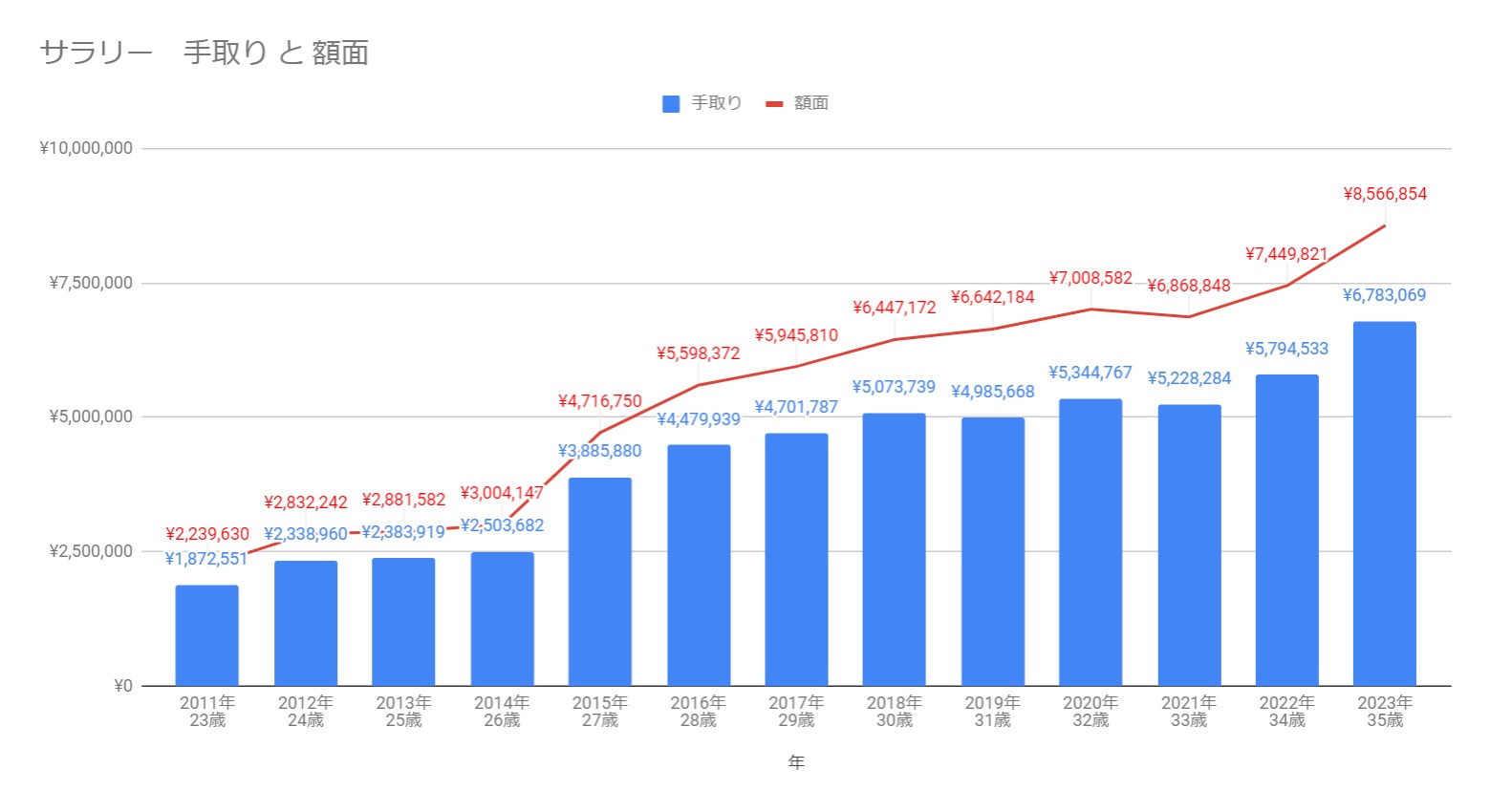The height and width of the screenshot is (812, 1490).
Task: Select the blue ¥1,872,551 data label
Action: [206, 559]
